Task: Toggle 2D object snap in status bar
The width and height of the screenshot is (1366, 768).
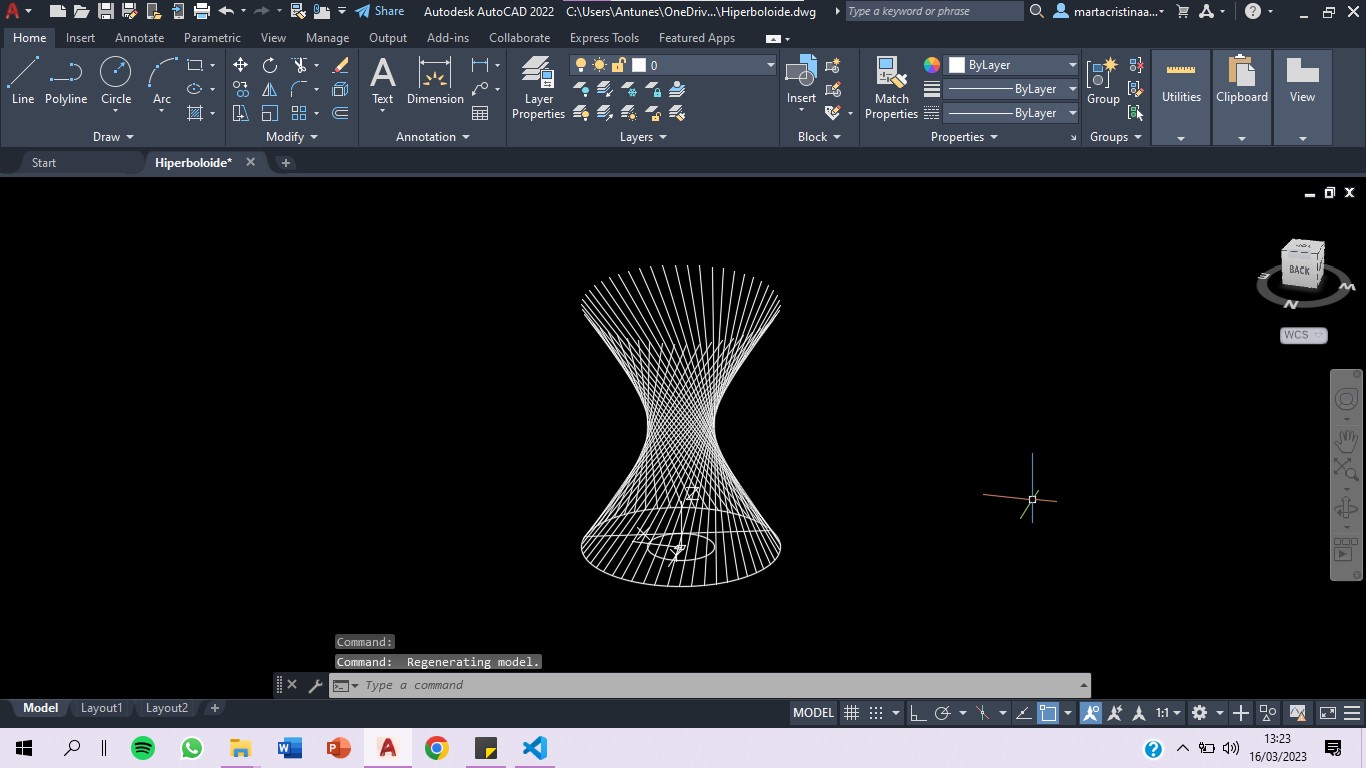Action: coord(1048,713)
